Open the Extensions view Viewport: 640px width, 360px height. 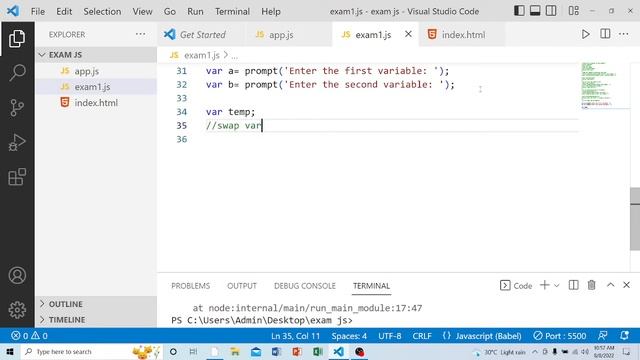coord(17,177)
